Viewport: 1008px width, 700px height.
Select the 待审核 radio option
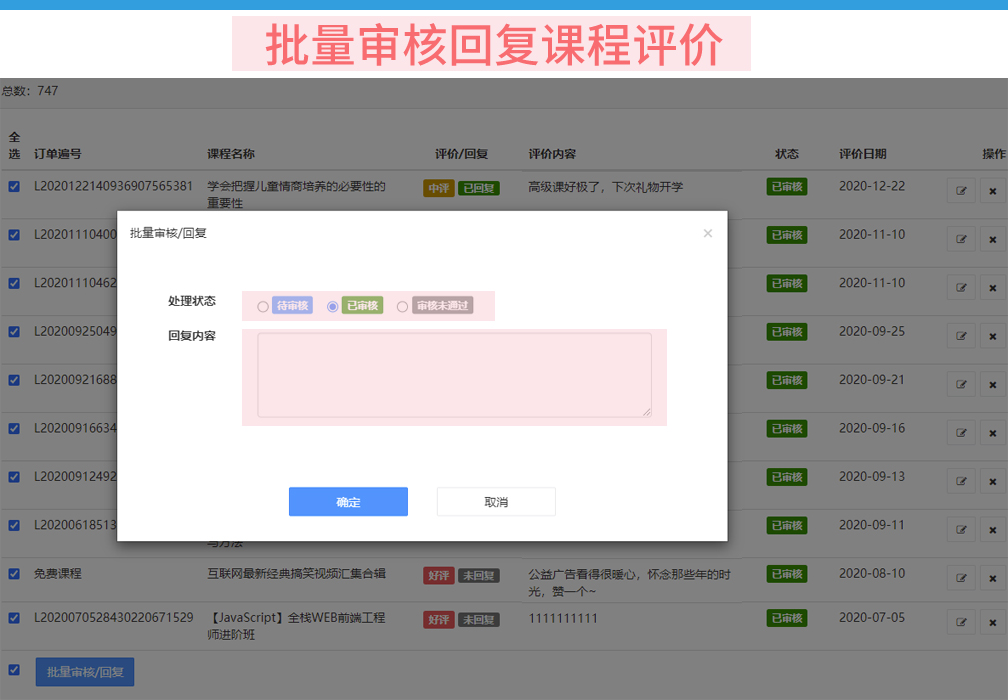click(262, 307)
